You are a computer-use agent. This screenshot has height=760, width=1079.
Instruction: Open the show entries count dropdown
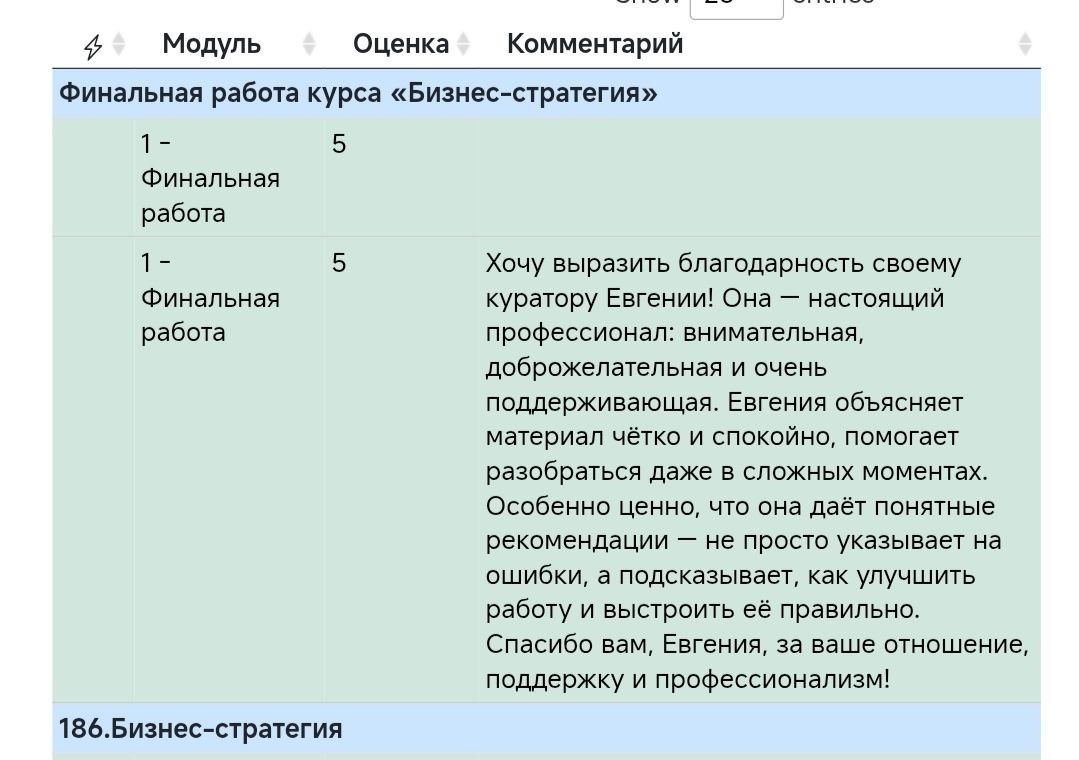pyautogui.click(x=736, y=7)
